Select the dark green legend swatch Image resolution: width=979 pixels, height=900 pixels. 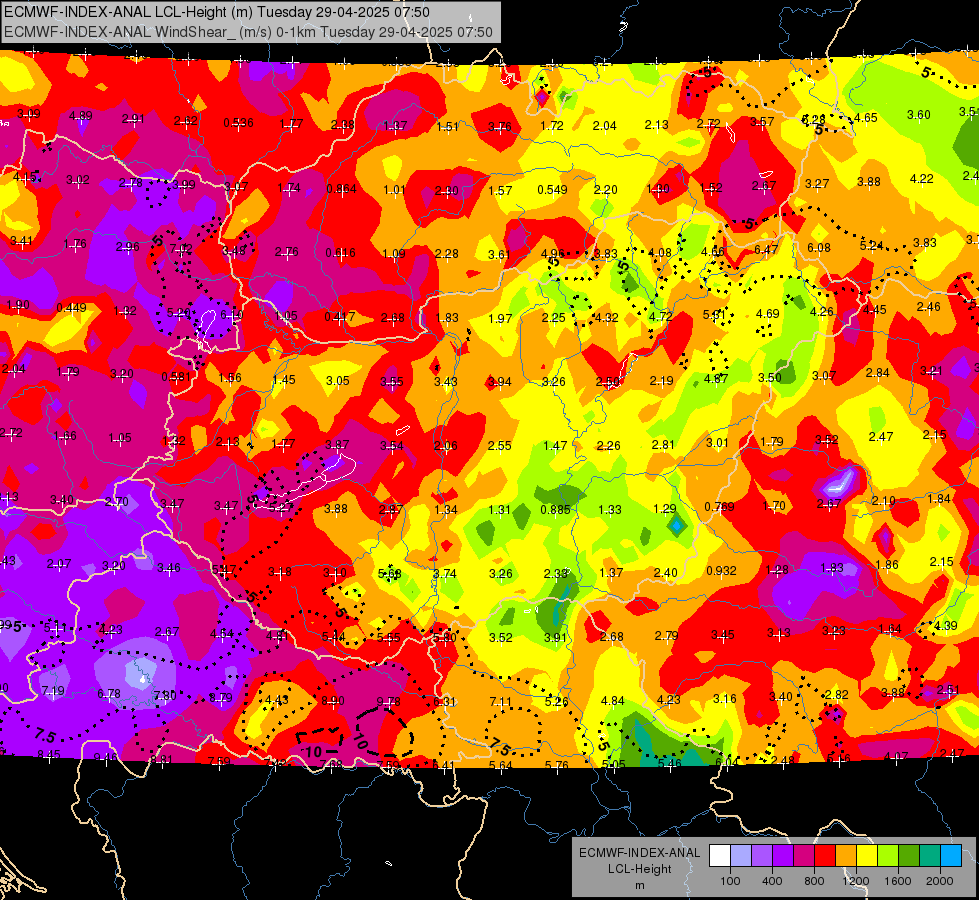point(908,856)
